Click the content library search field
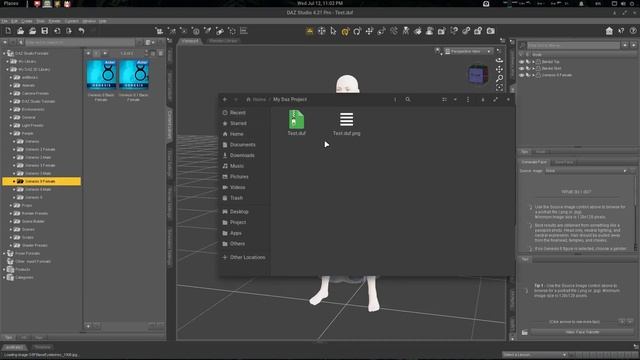 pyautogui.click(x=80, y=42)
